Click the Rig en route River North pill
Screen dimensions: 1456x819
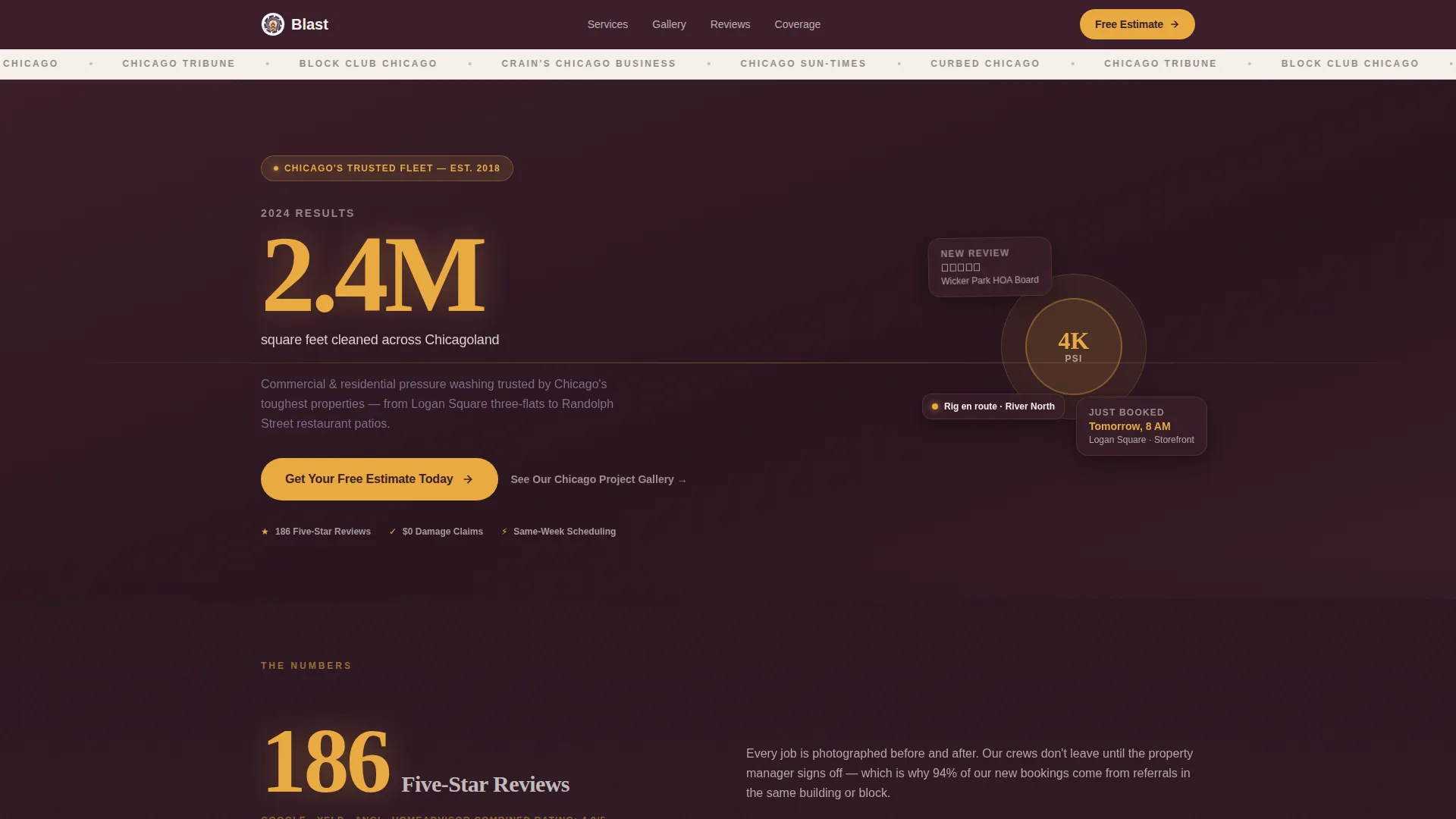click(993, 406)
